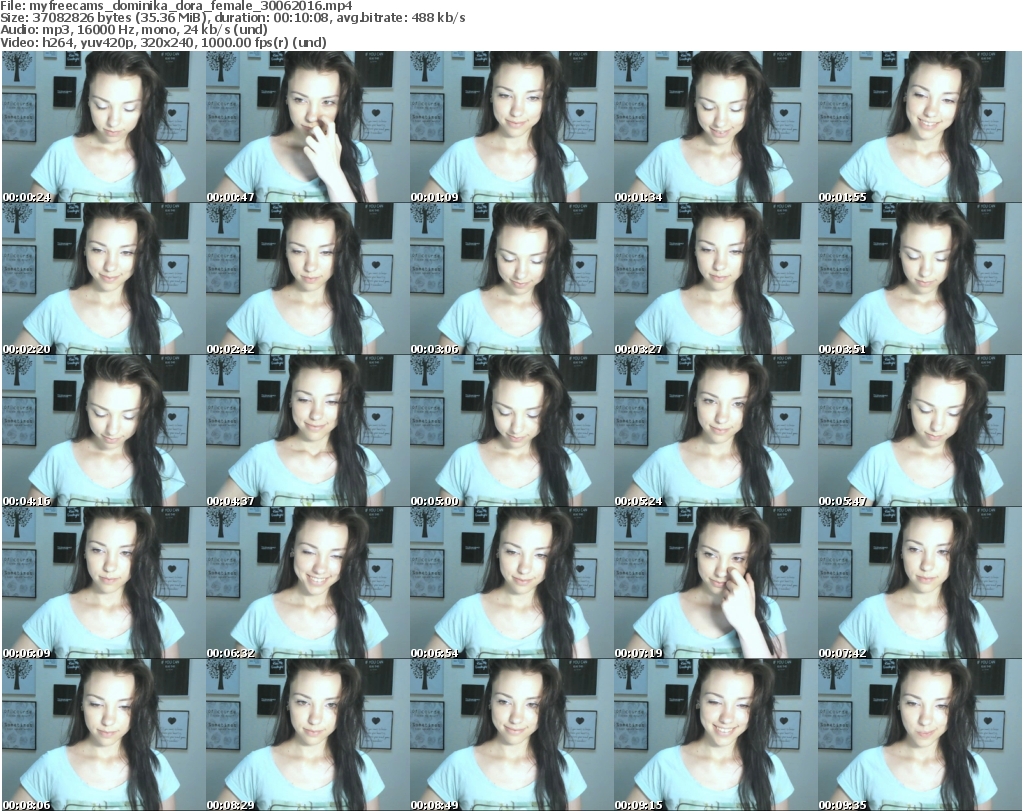Select the thumbnail timestamped 00:09:35
The height and width of the screenshot is (811, 1024).
click(x=920, y=735)
